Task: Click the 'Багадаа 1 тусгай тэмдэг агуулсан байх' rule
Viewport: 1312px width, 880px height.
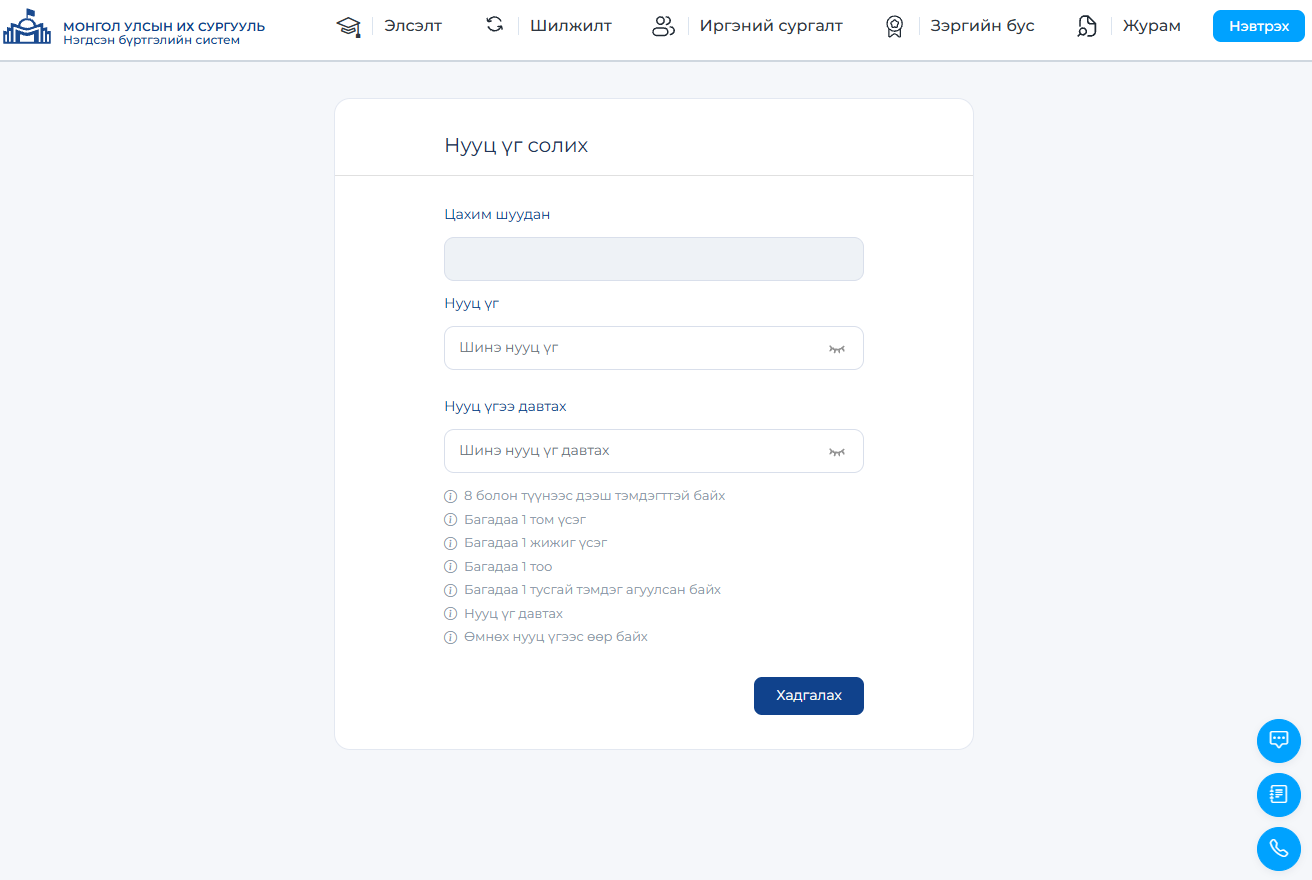Action: tap(592, 590)
